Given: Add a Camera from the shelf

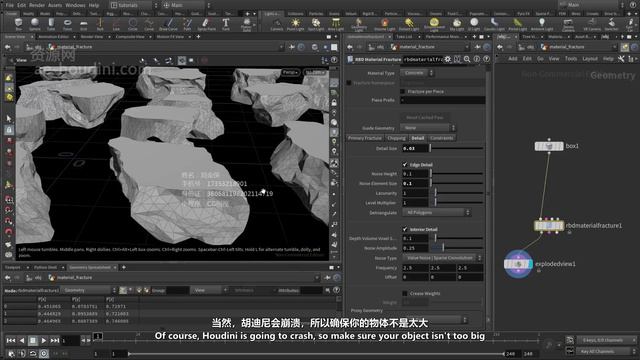Looking at the screenshot, I should pos(277,24).
